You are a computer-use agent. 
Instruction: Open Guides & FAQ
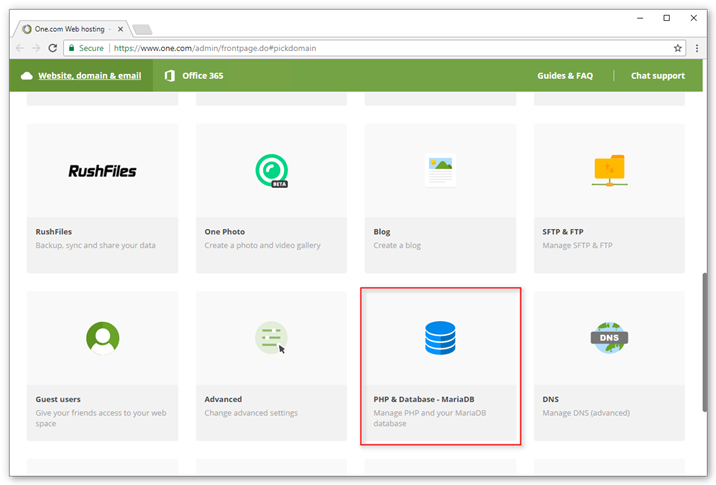[x=565, y=76]
